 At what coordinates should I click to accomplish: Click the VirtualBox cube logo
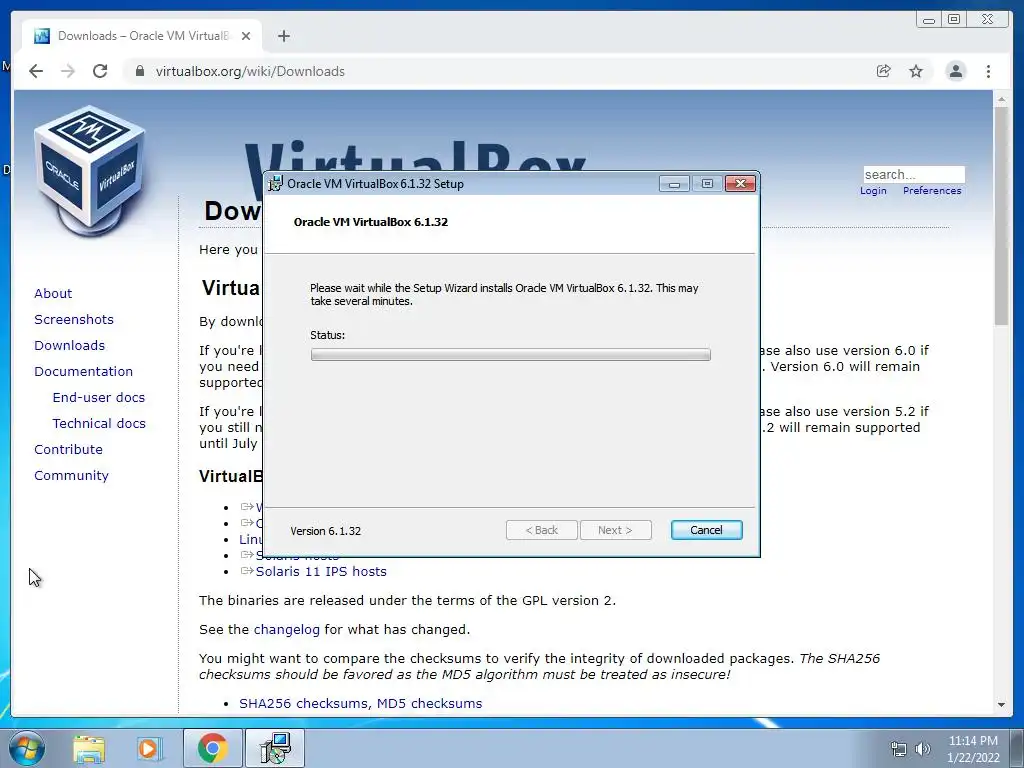(x=89, y=171)
